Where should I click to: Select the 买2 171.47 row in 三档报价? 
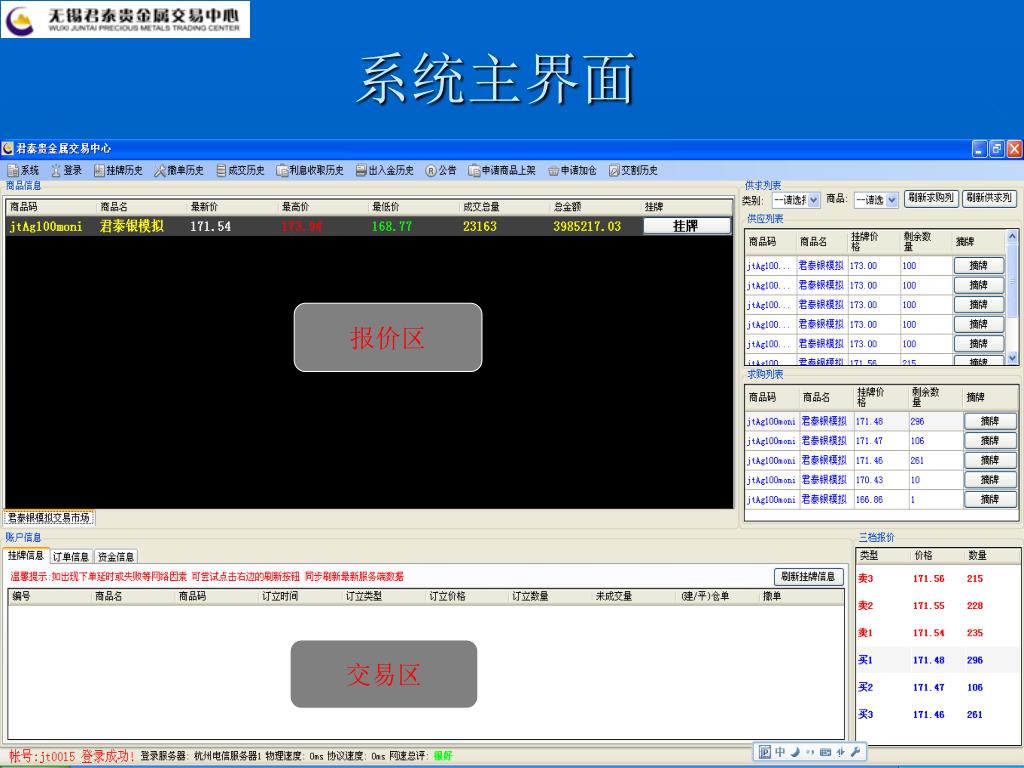click(x=938, y=688)
